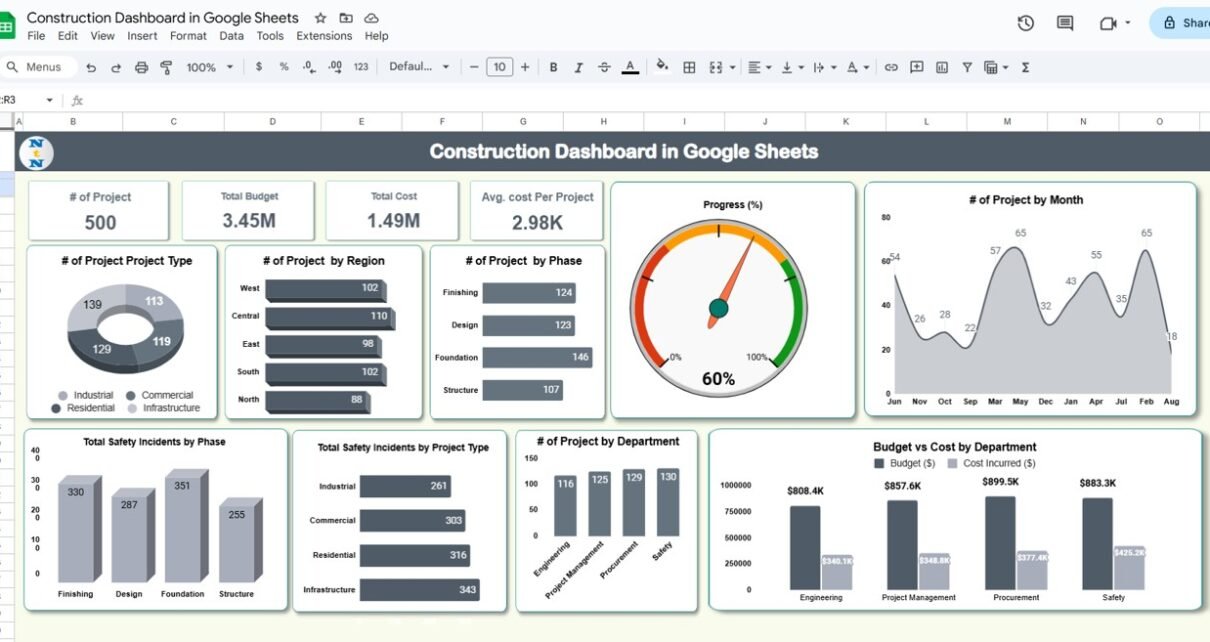This screenshot has height=642, width=1210.
Task: Create a filter with funnel icon
Action: pos(967,67)
